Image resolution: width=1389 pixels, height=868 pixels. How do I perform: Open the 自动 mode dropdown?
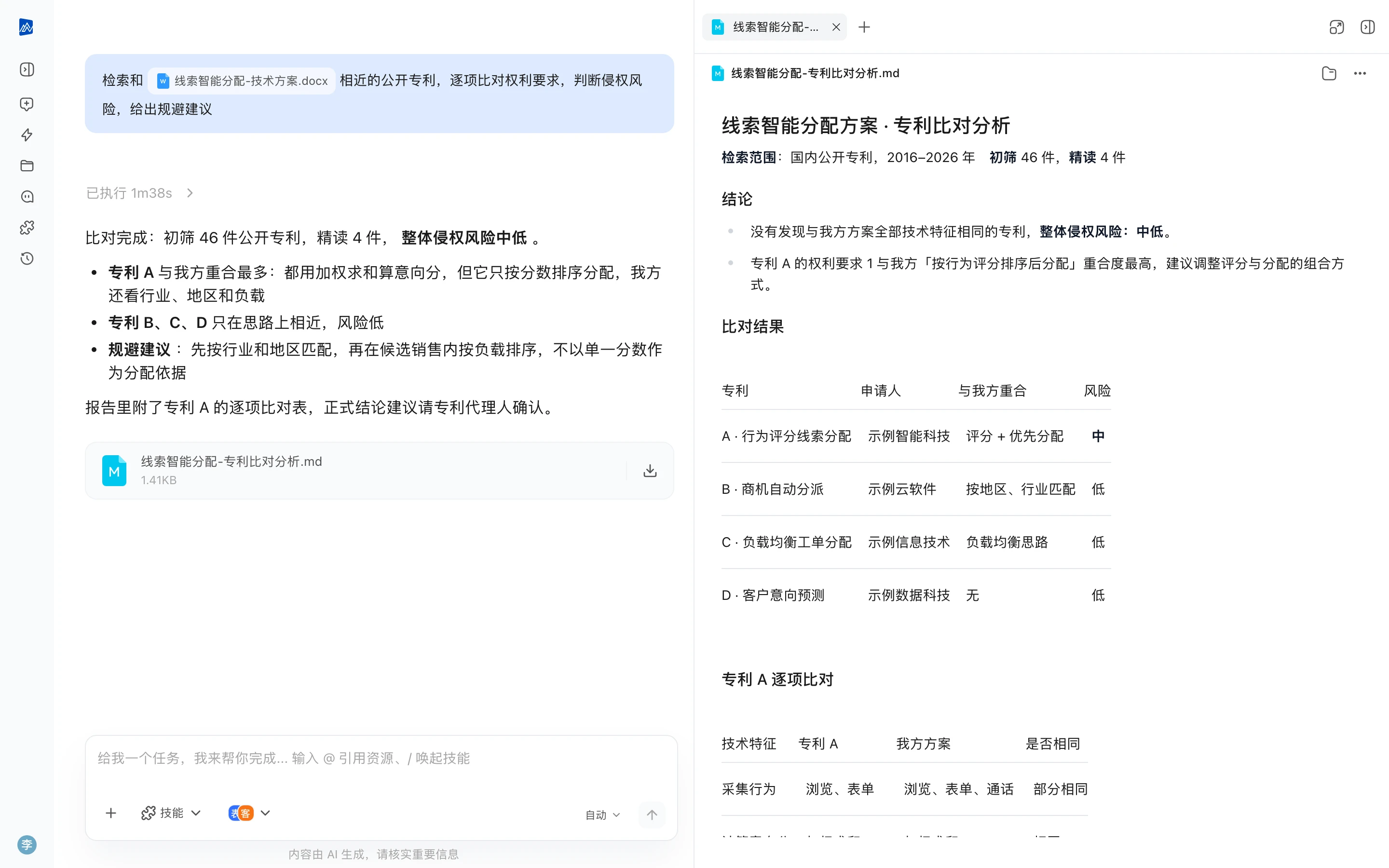tap(603, 814)
